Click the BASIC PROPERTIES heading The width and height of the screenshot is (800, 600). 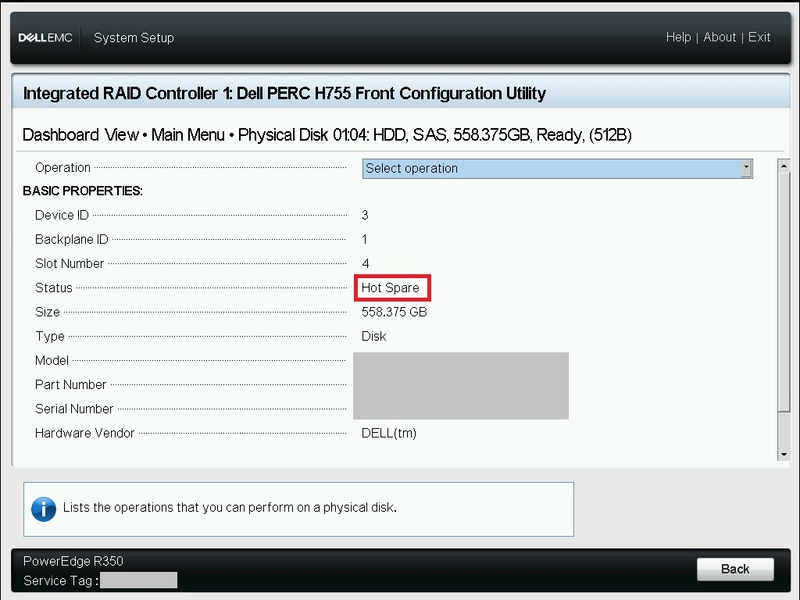point(83,191)
